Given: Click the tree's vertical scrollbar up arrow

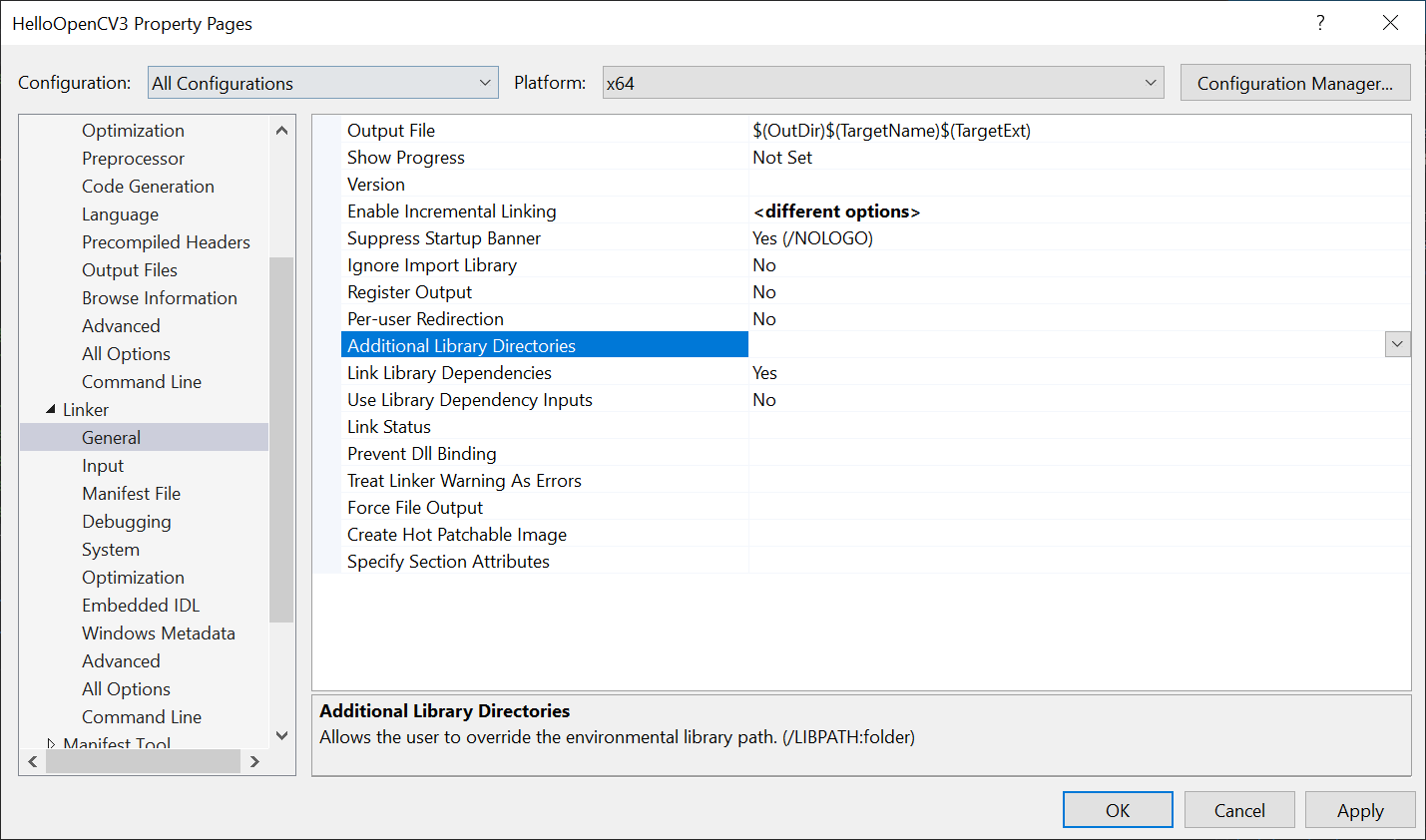Looking at the screenshot, I should click(281, 130).
